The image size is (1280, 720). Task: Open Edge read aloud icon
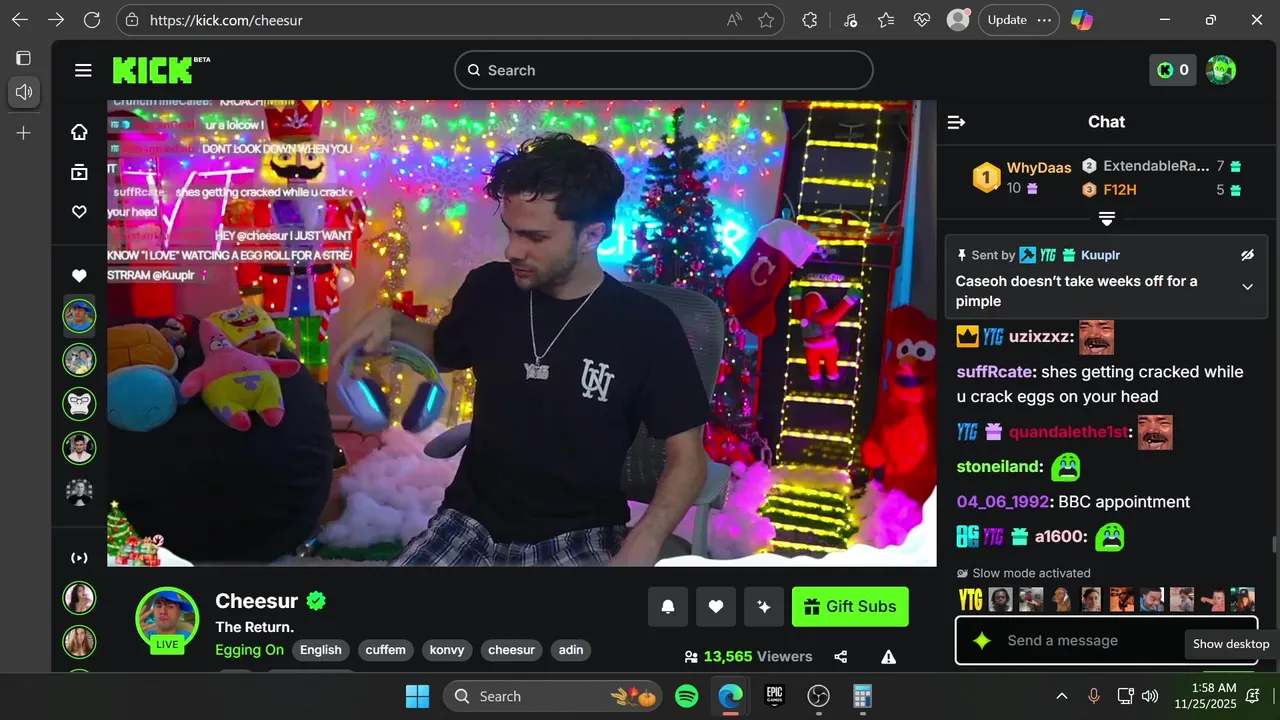point(734,20)
